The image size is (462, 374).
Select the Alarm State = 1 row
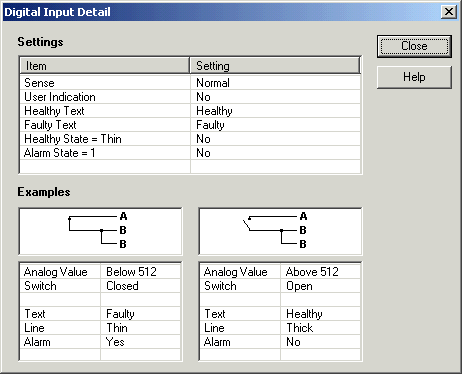190,153
